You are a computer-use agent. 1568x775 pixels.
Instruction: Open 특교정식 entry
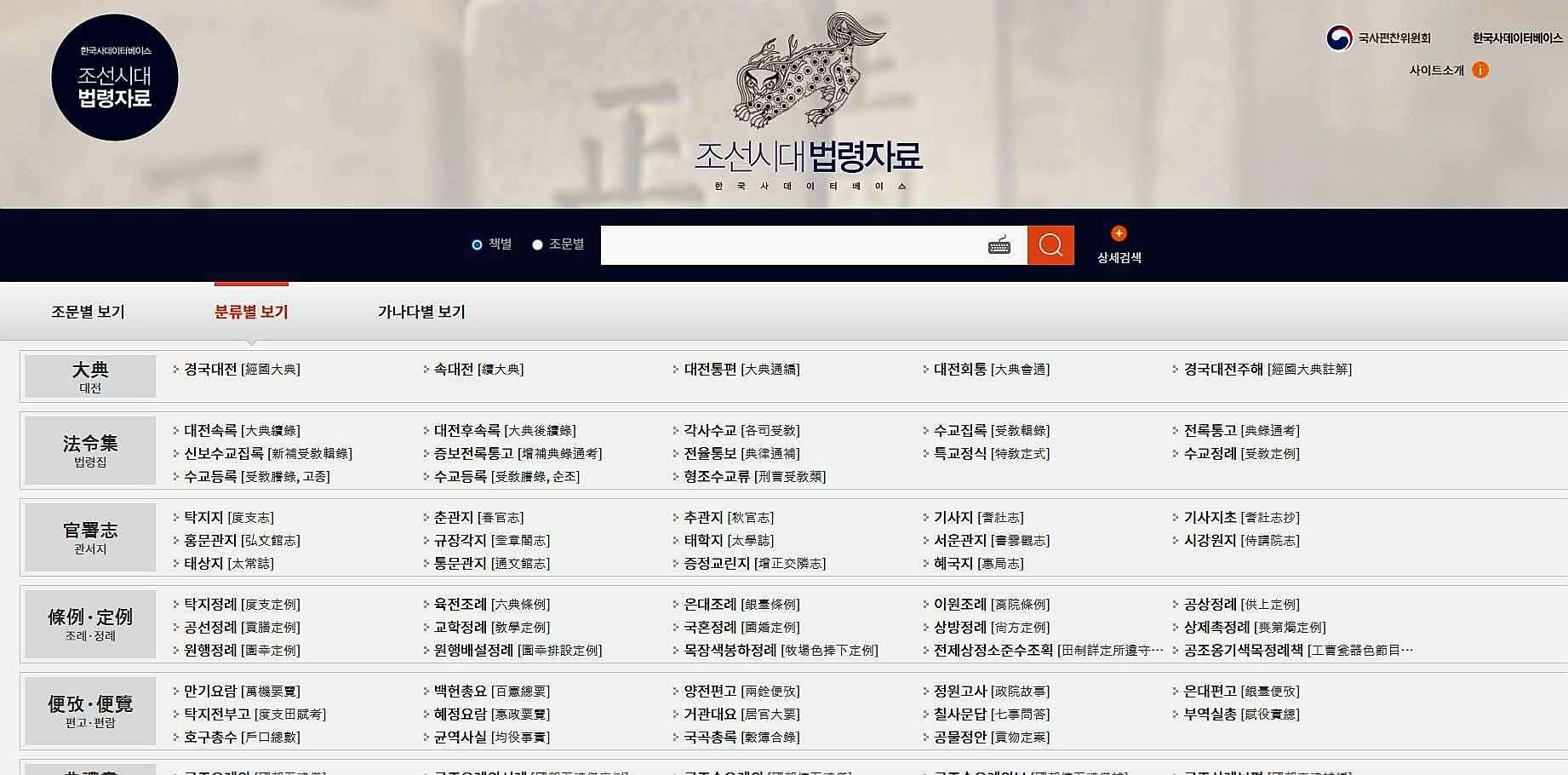[x=992, y=454]
